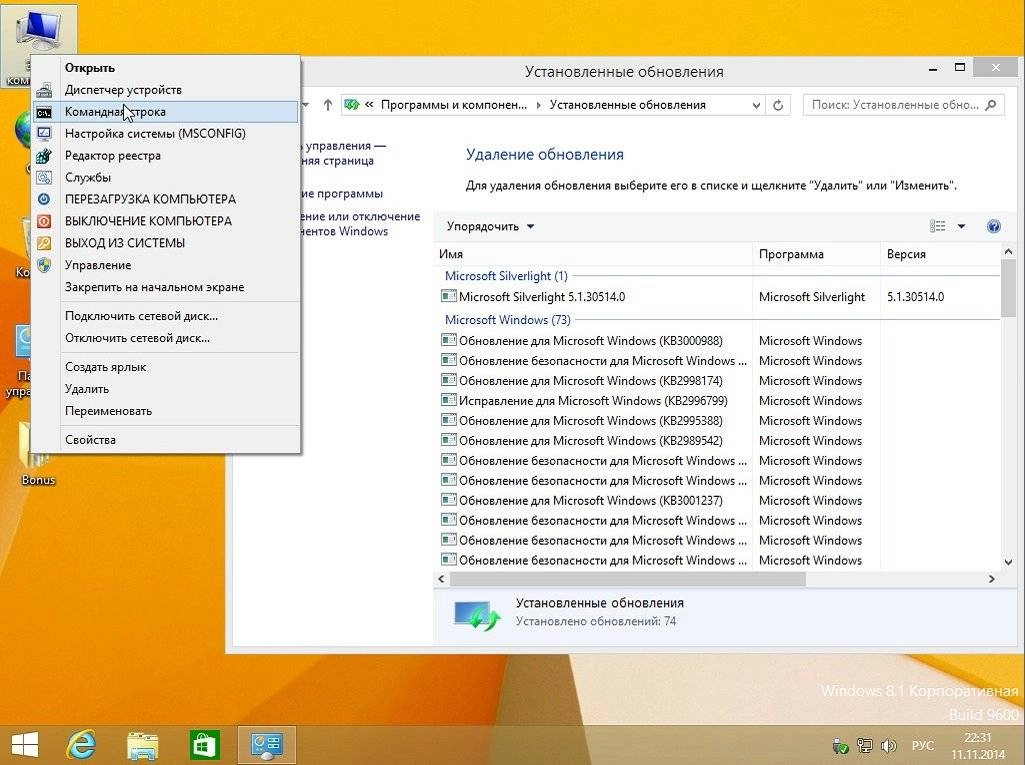Viewport: 1025px width, 765px height.
Task: Open the Windows Start button
Action: tap(25, 745)
